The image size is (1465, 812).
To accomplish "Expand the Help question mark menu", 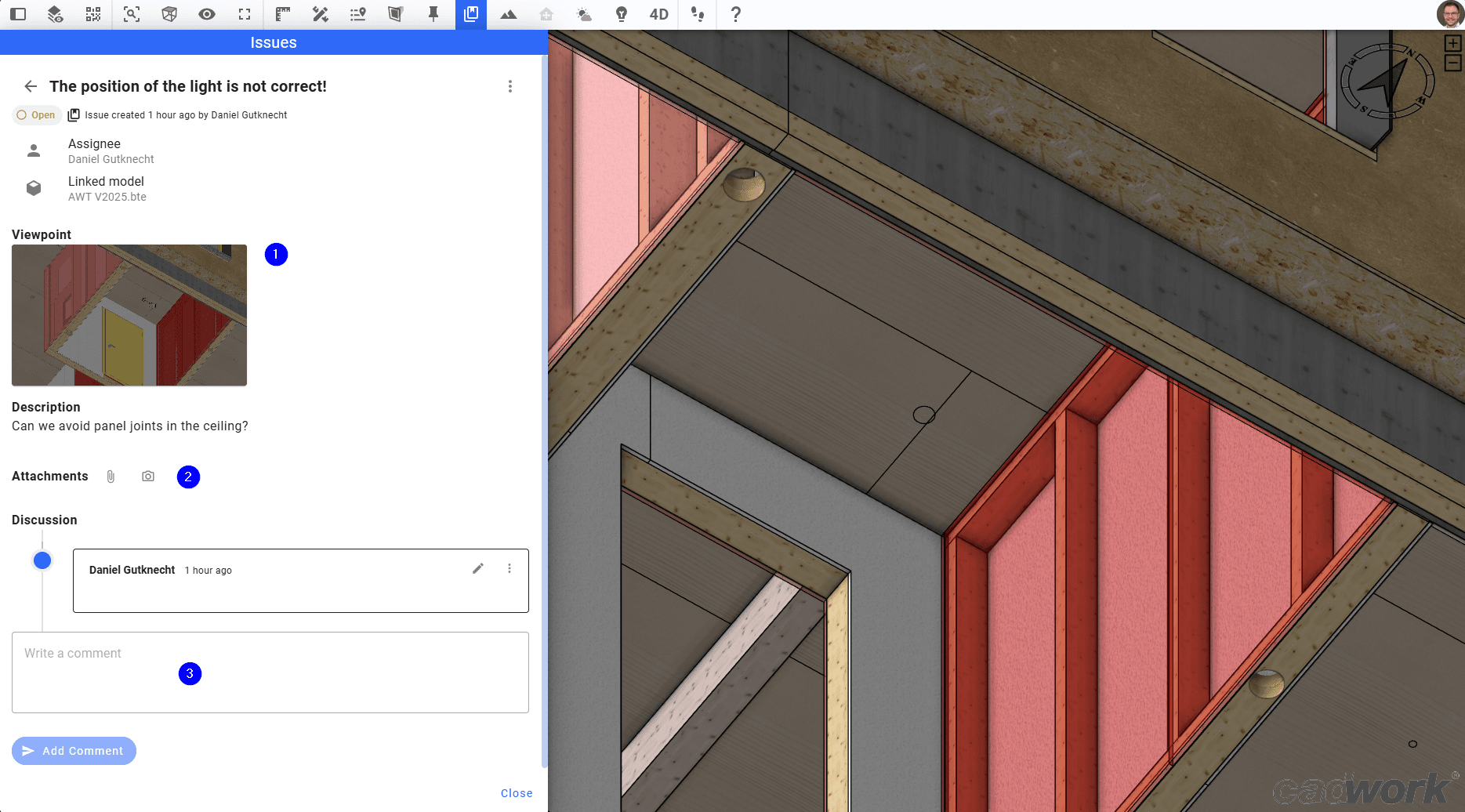I will tap(734, 14).
